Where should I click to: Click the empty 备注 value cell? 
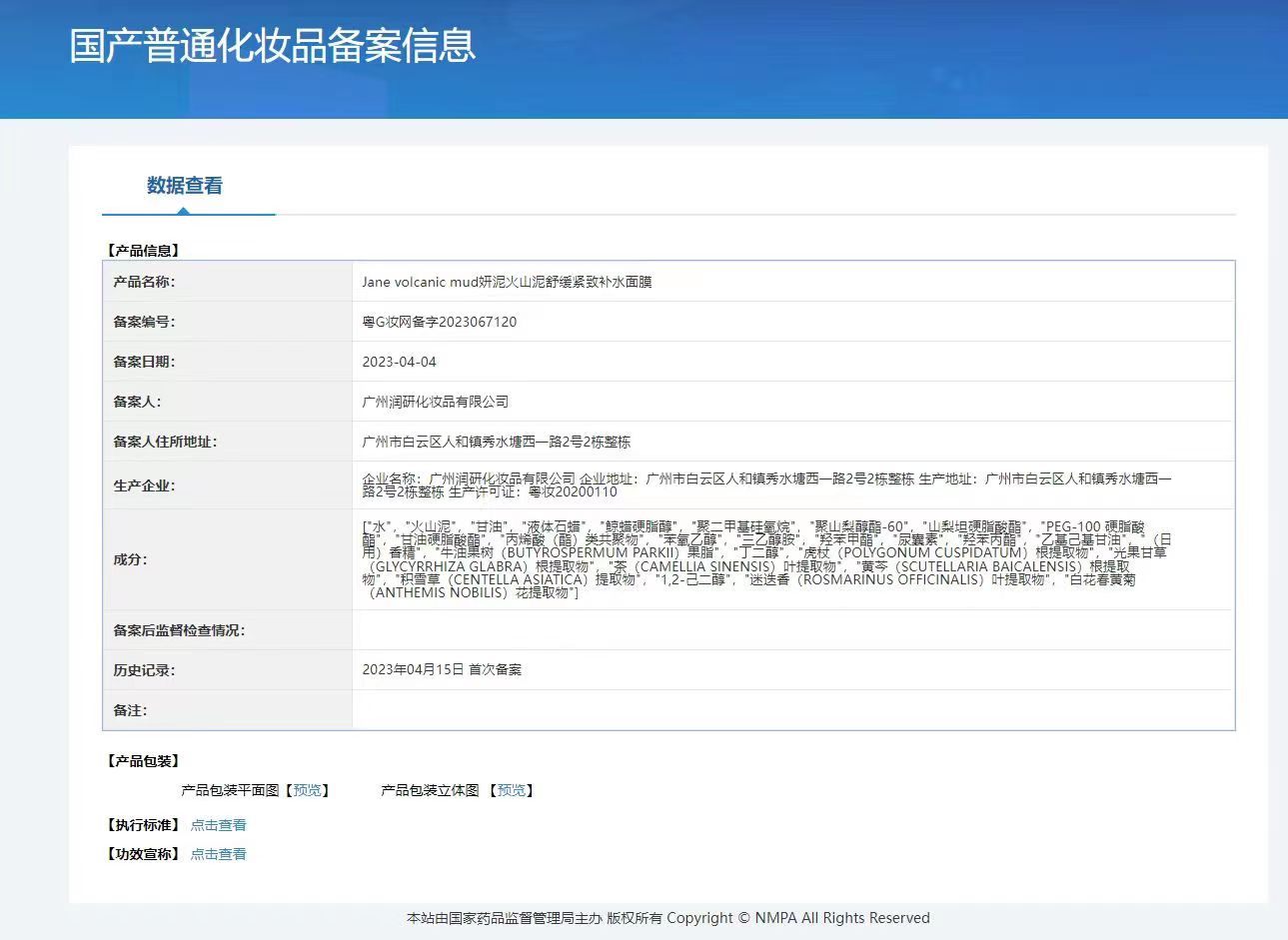pos(792,710)
